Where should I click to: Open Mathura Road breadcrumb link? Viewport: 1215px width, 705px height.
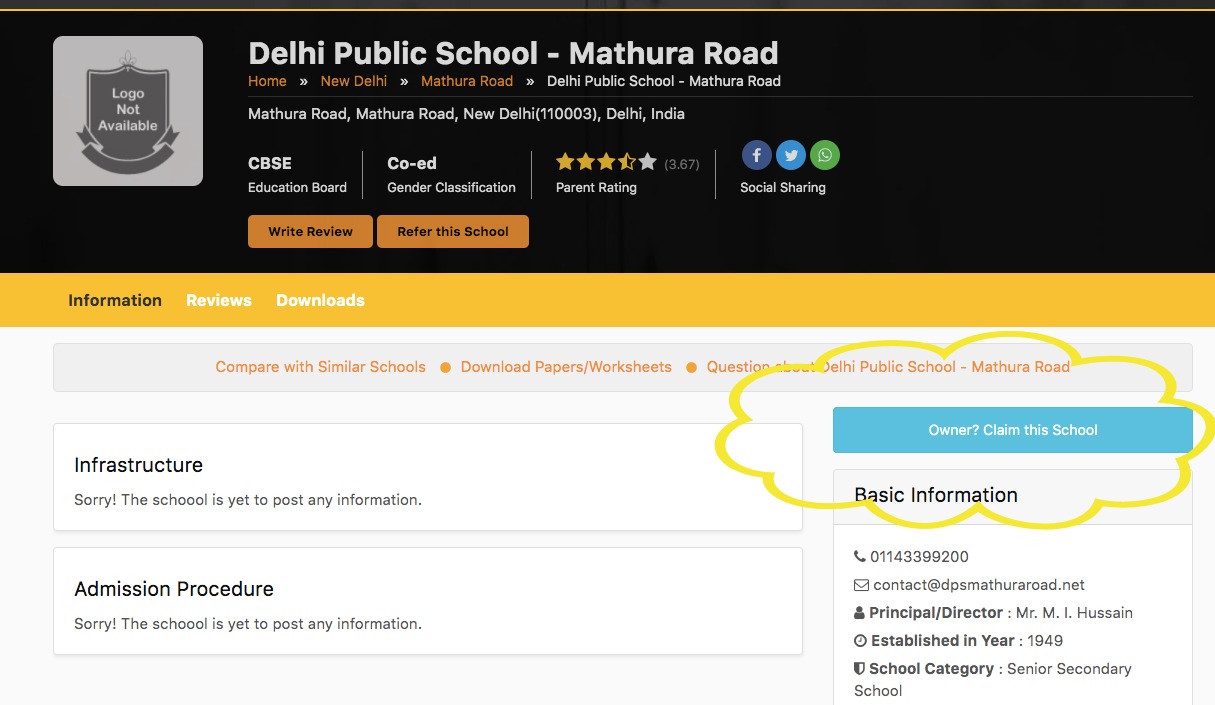coord(467,81)
